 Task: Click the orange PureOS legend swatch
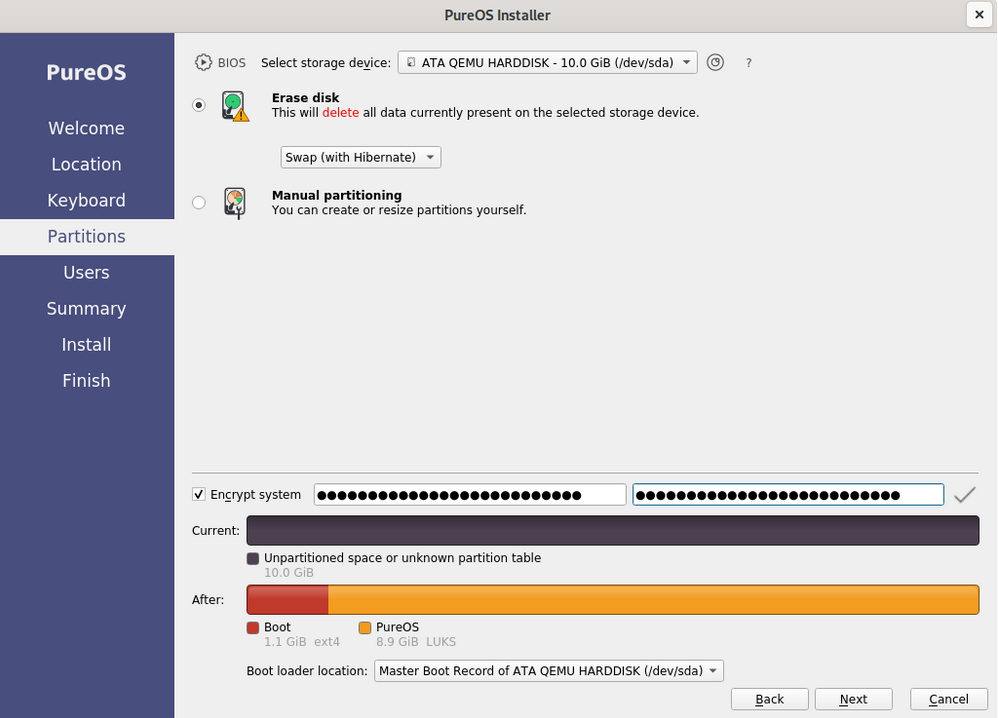(x=365, y=628)
